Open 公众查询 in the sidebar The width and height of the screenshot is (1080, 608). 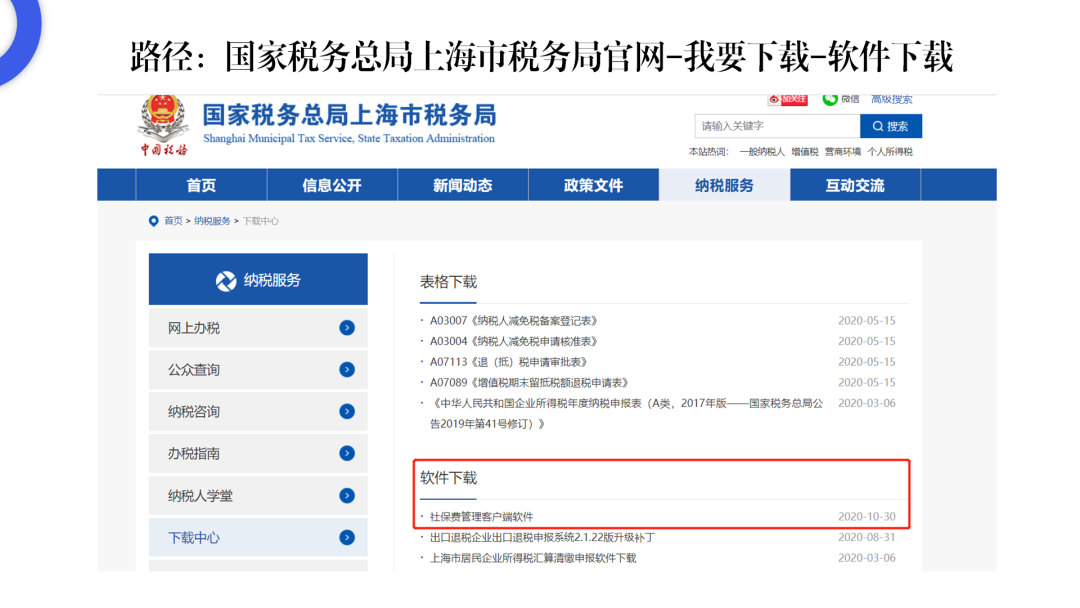point(258,370)
